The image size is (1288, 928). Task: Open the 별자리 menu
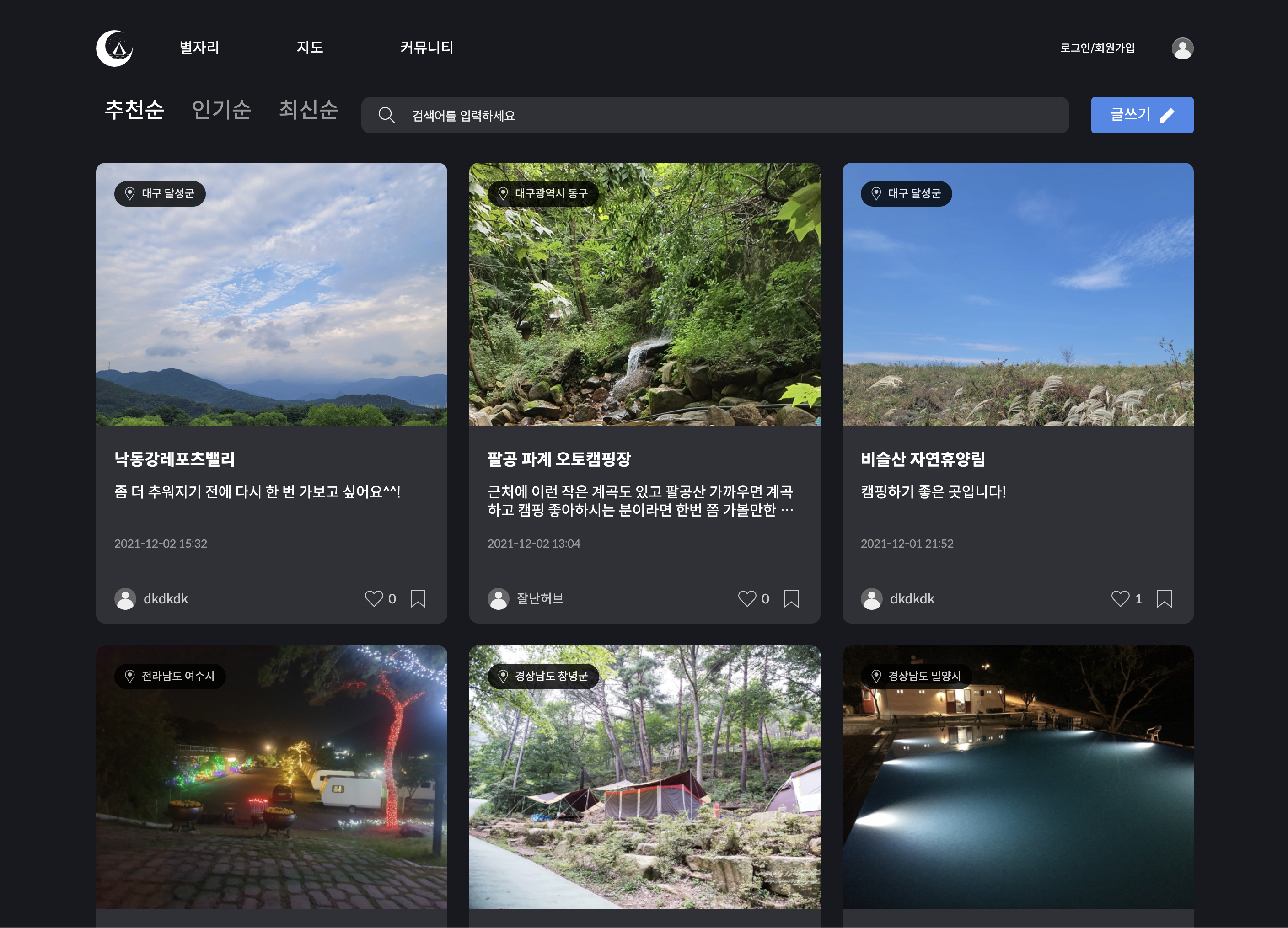click(x=199, y=48)
